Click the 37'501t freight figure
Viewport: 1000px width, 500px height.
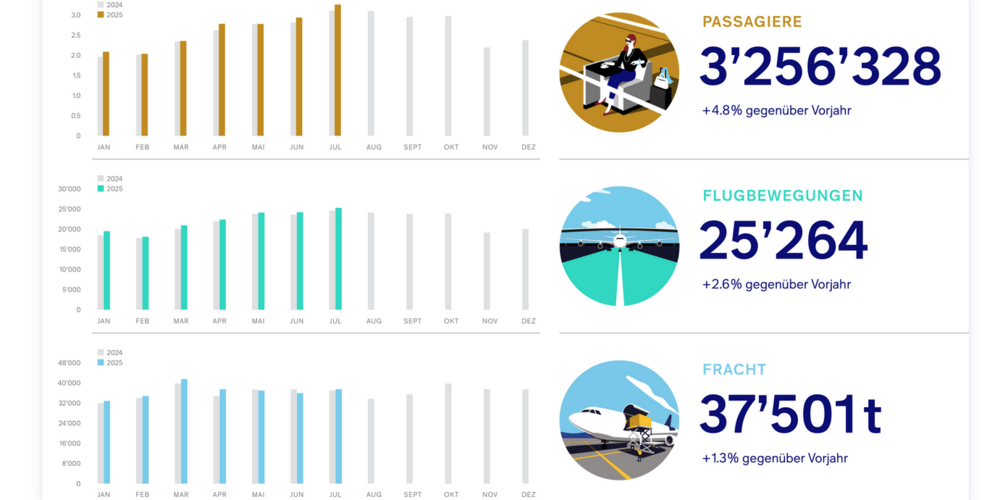(790, 414)
